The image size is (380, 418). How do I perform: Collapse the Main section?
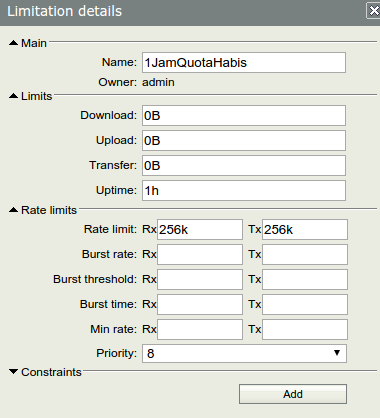tap(13, 43)
